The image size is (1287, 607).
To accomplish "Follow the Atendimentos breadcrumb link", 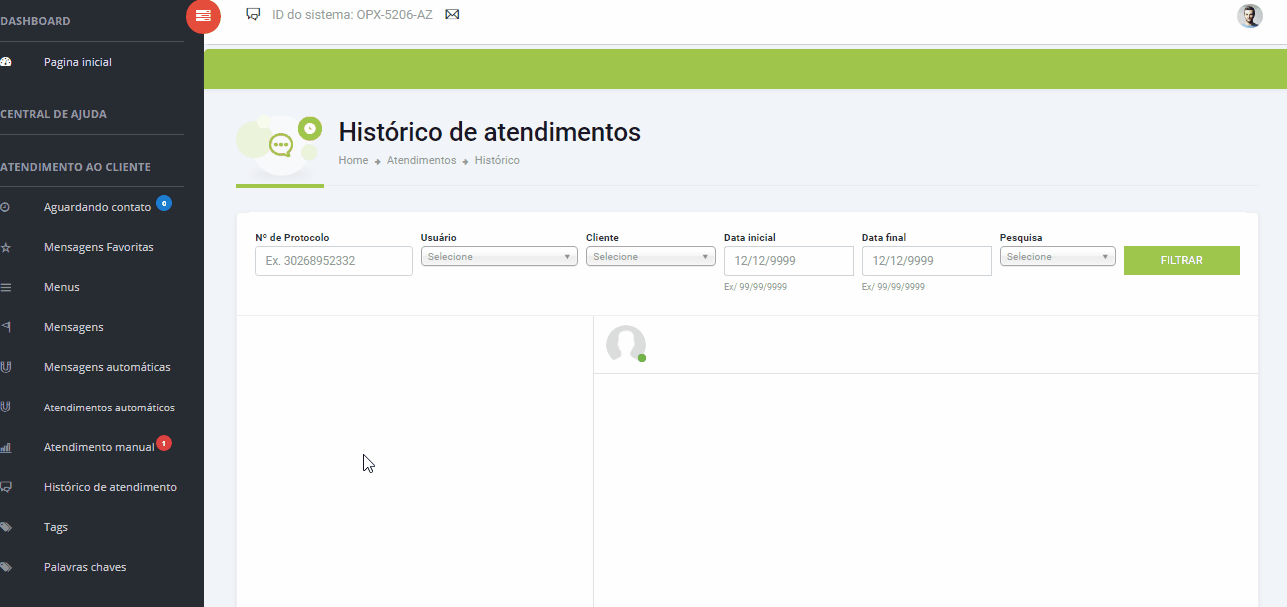I will [421, 160].
